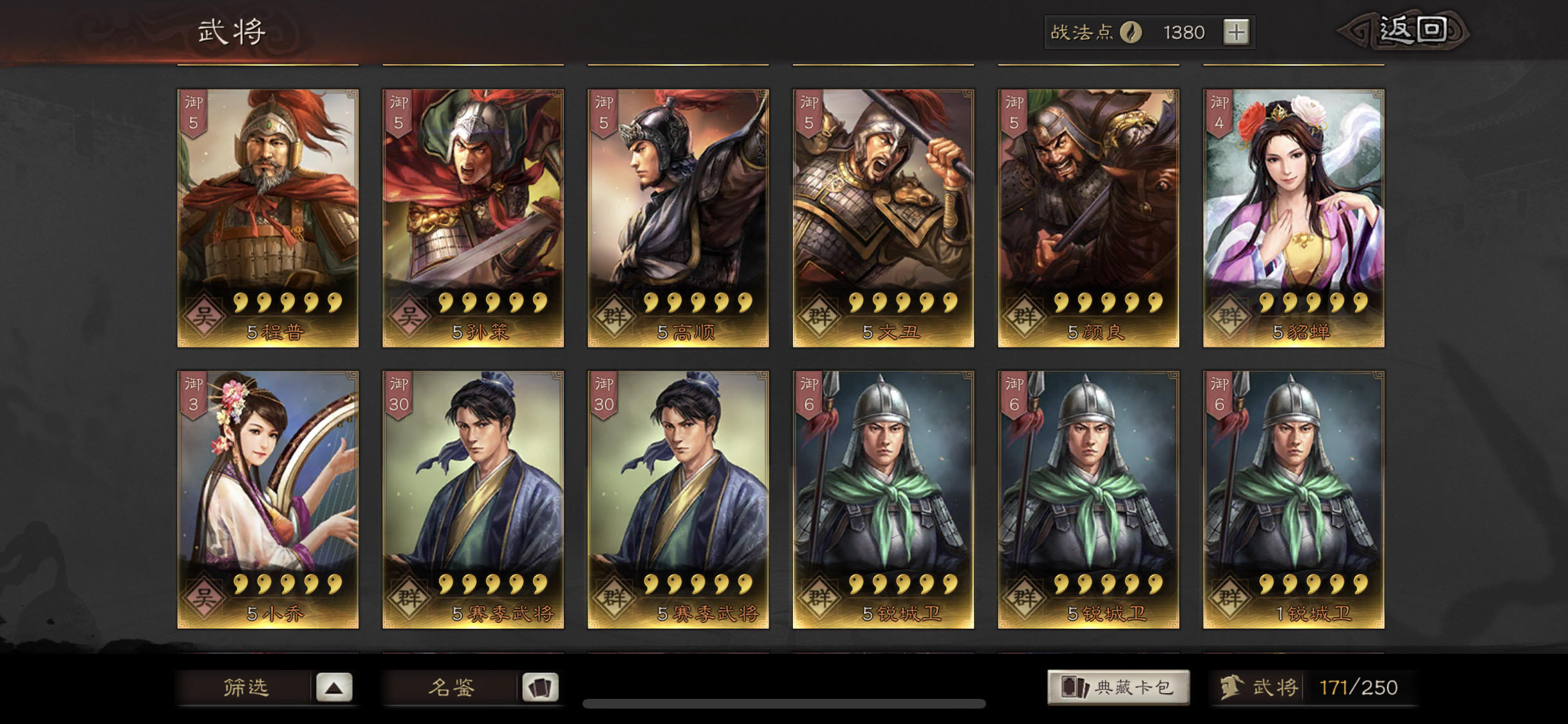The width and height of the screenshot is (1568, 724).
Task: Add battle points with the plus icon
Action: (1236, 32)
